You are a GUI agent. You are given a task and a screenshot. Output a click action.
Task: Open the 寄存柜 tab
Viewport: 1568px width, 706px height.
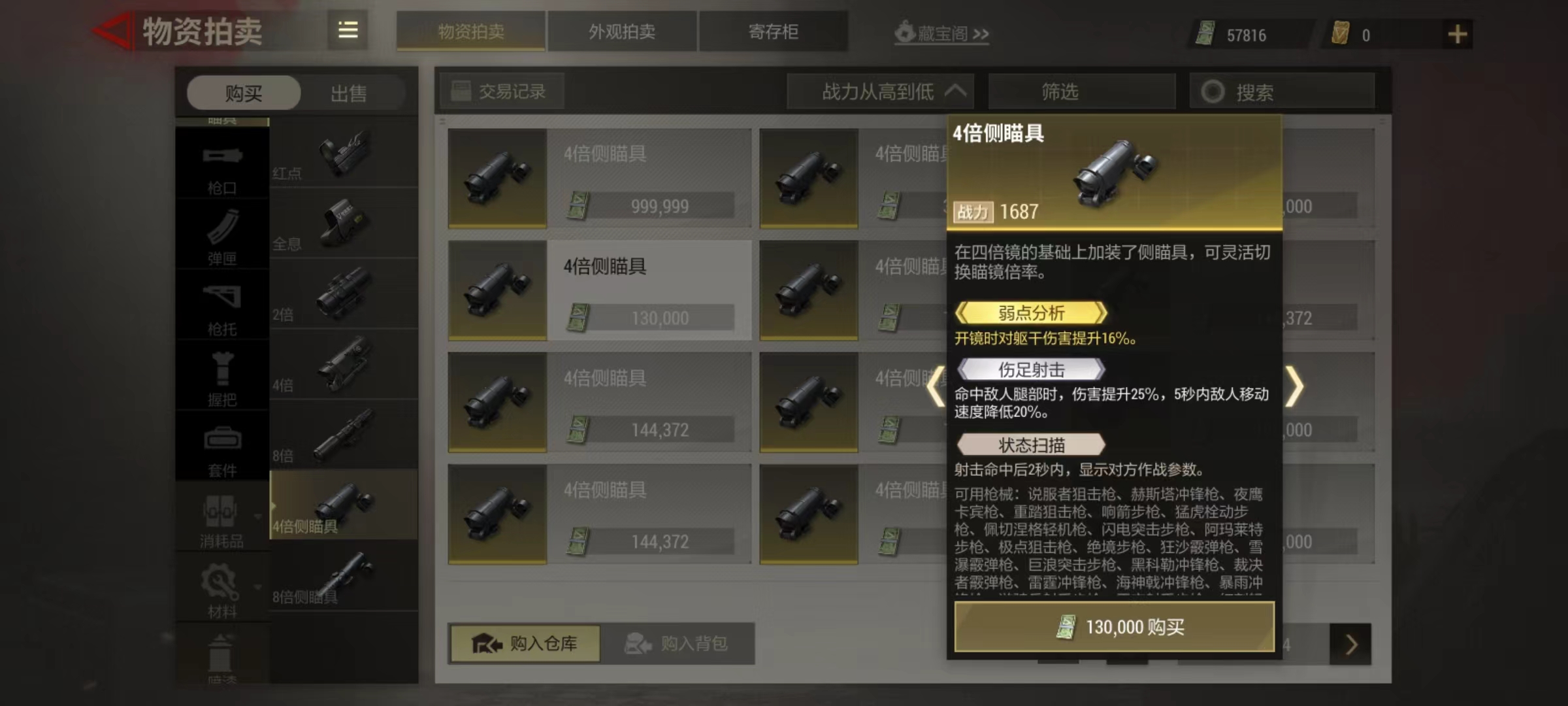[x=774, y=31]
